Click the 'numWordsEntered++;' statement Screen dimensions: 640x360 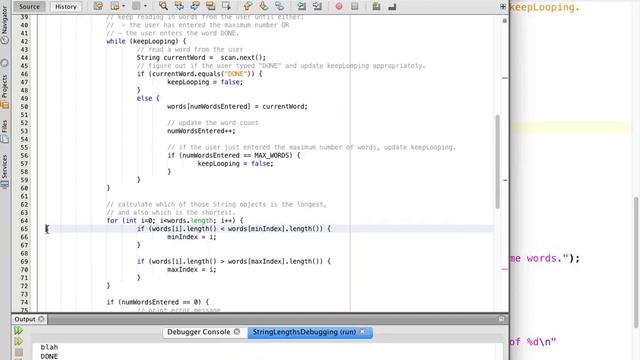[201, 131]
